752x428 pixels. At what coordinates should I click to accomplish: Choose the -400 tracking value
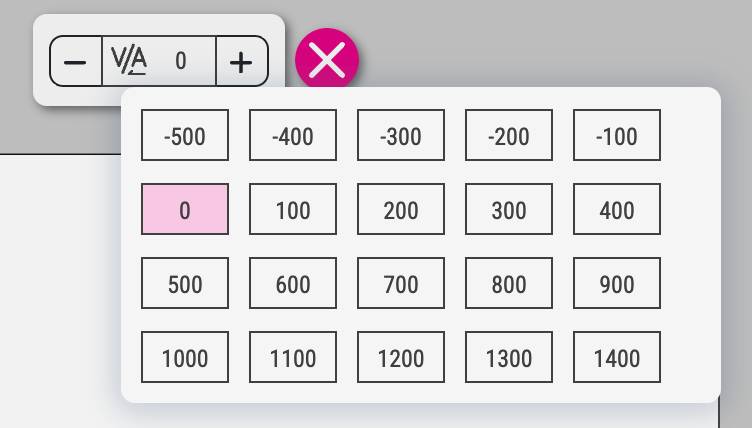(293, 136)
